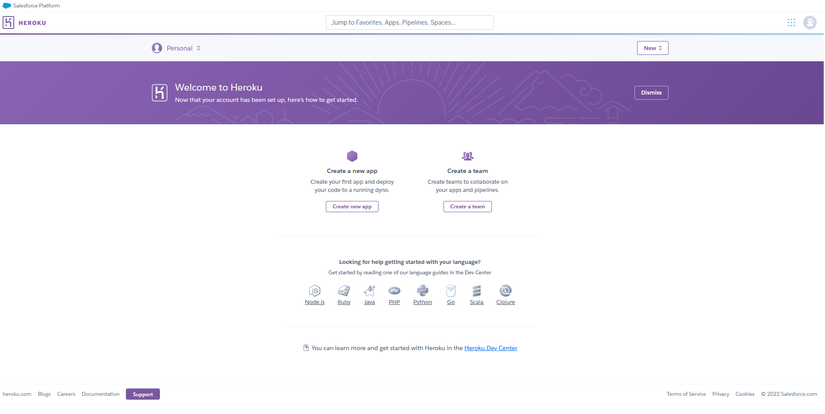Open the New dropdown button
825x414 pixels.
pyautogui.click(x=652, y=48)
